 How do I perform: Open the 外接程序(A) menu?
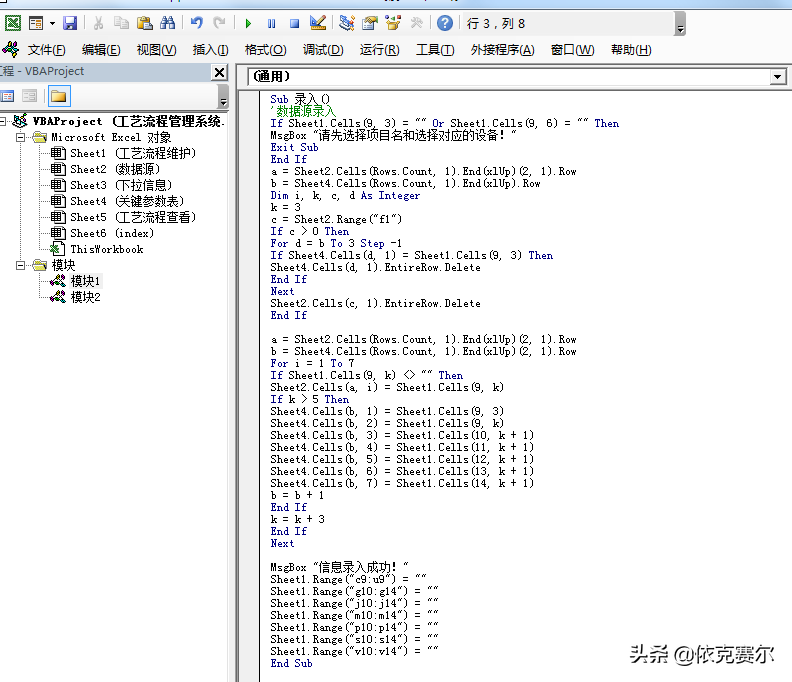pyautogui.click(x=502, y=50)
